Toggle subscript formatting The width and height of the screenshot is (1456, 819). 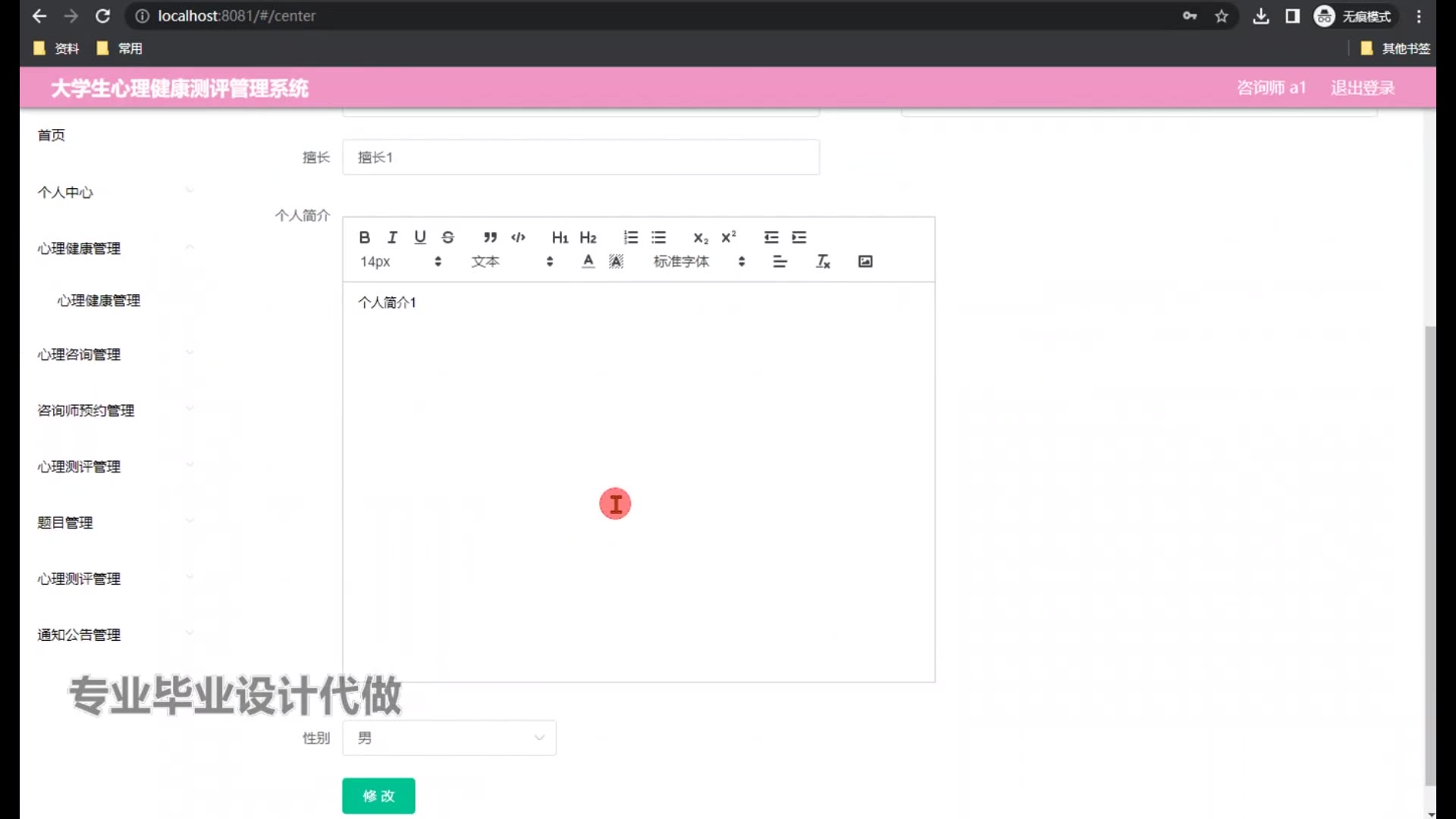[x=701, y=237]
